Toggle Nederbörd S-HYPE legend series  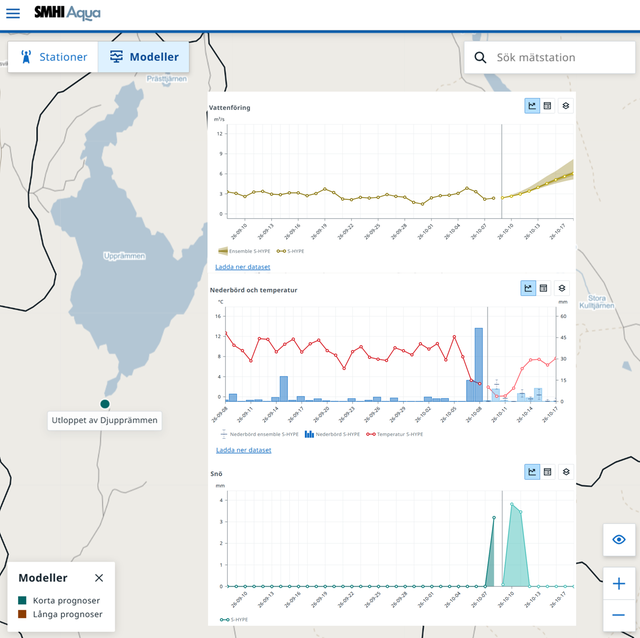[332, 434]
